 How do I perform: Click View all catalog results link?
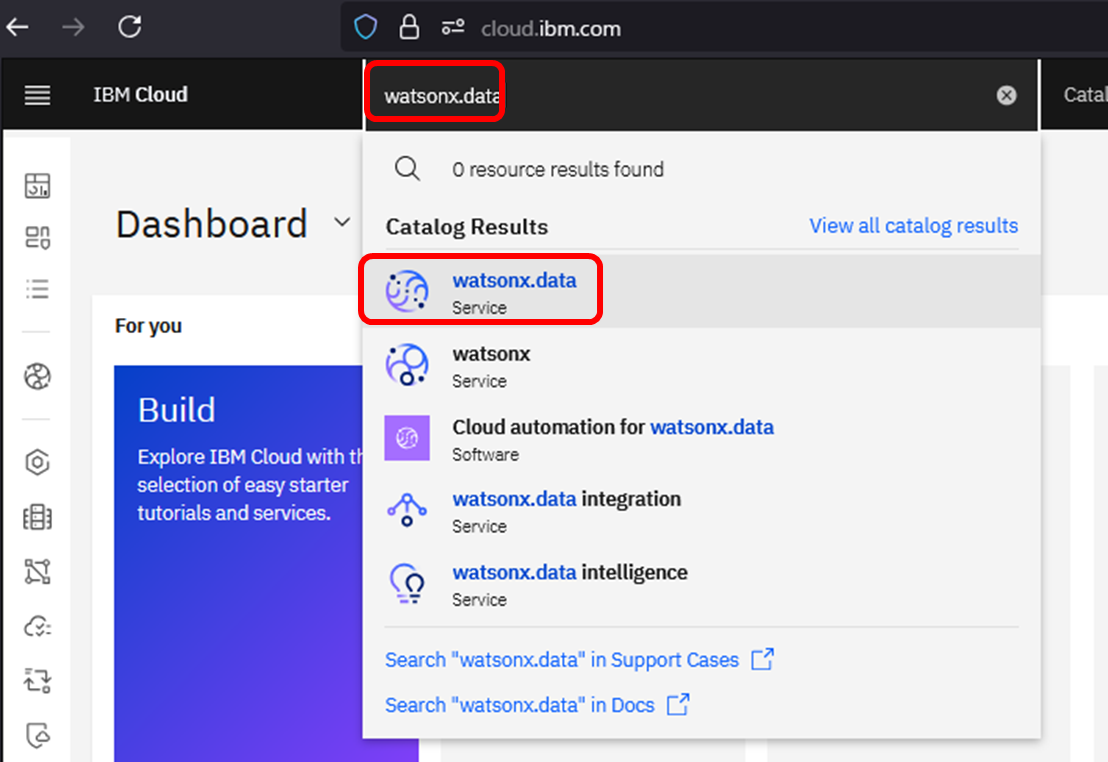click(913, 226)
